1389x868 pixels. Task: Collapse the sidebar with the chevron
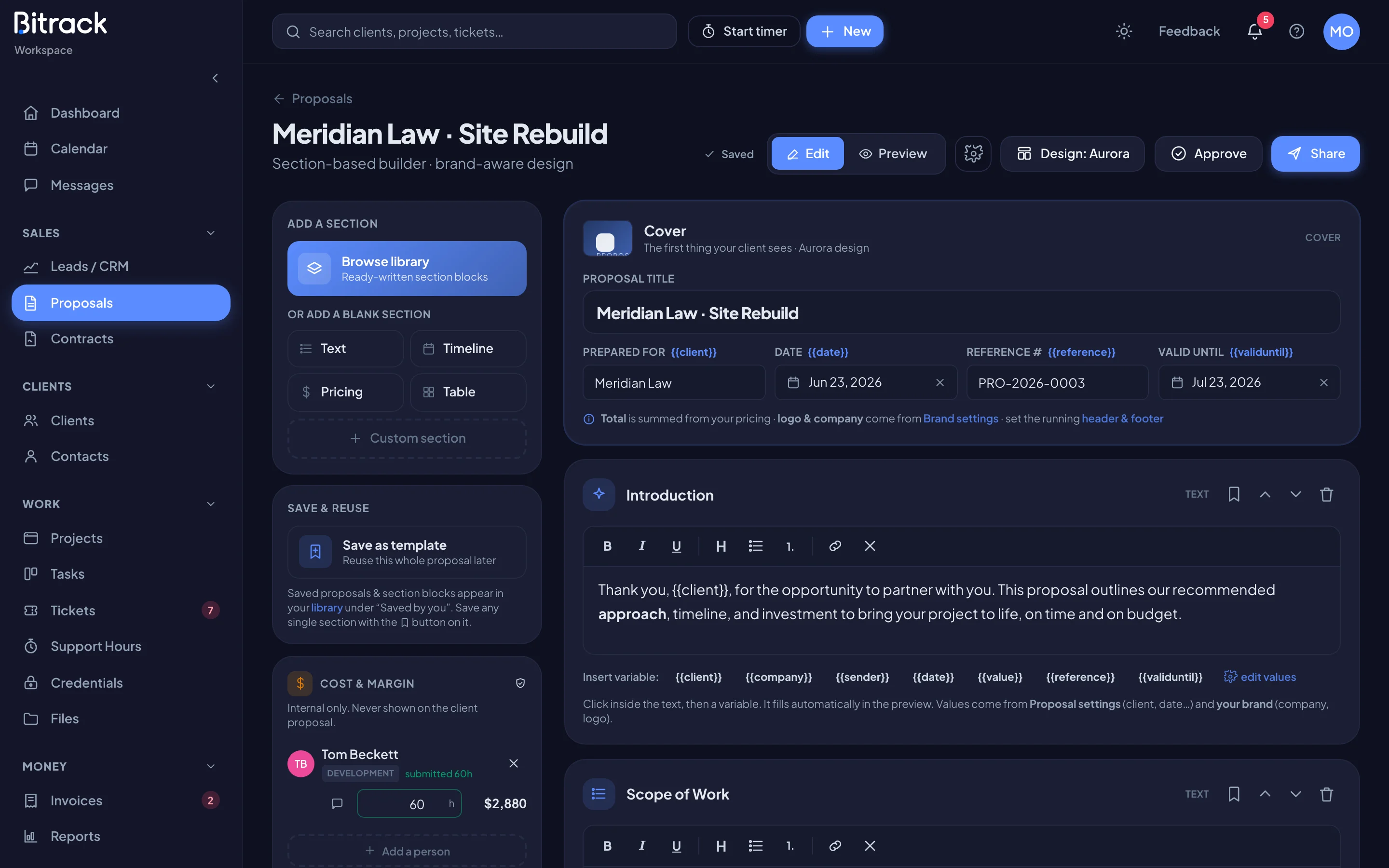tap(215, 78)
